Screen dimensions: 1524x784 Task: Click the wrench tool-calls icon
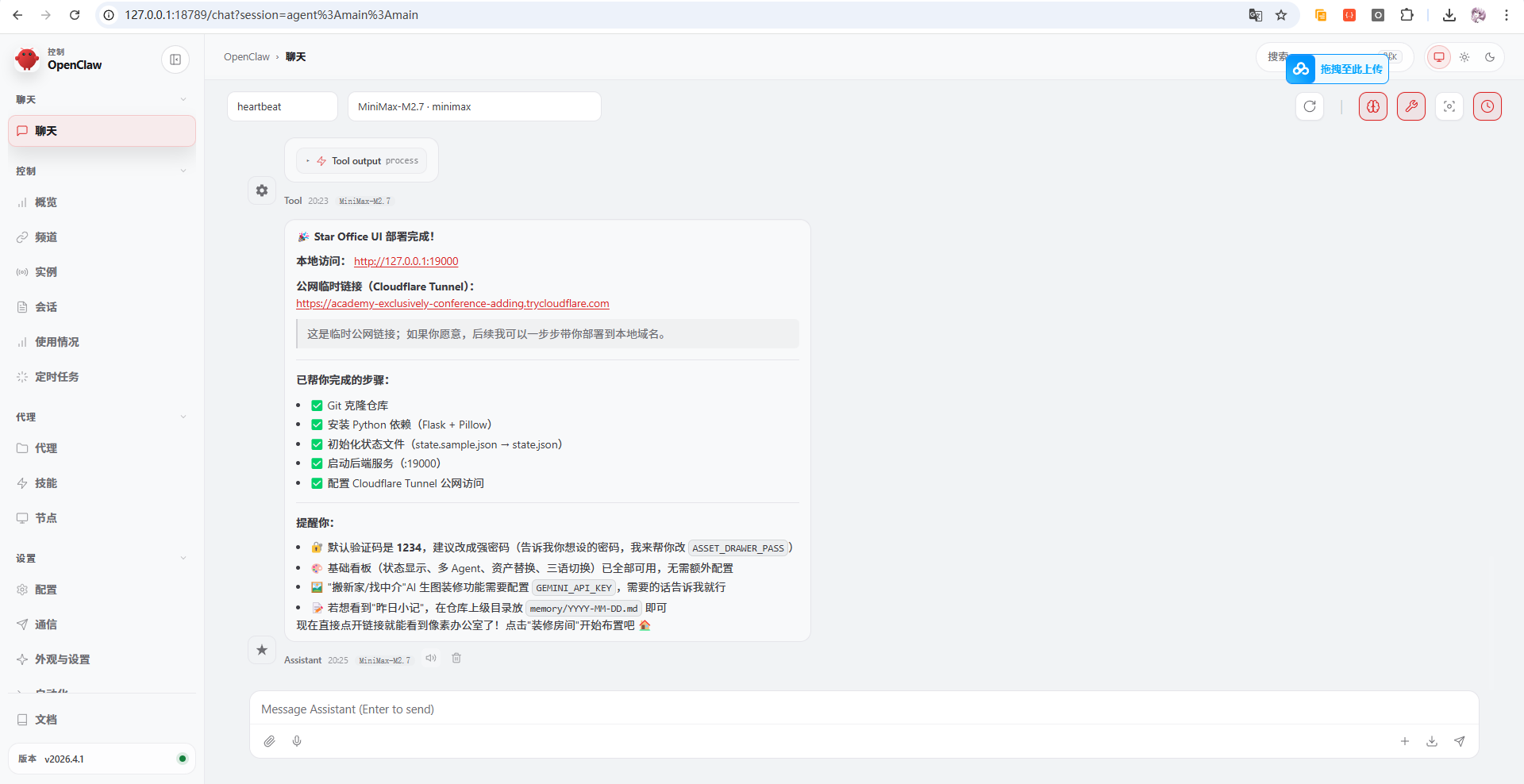coord(1410,106)
